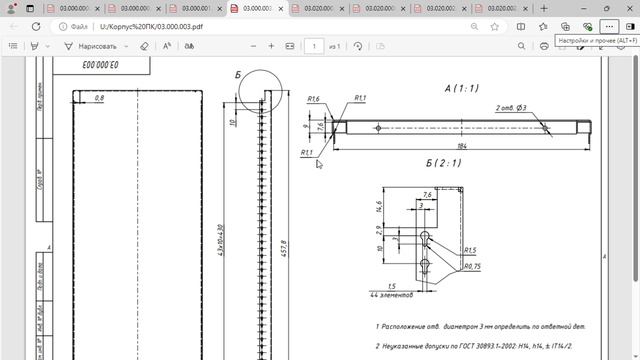This screenshot has width=640, height=360.
Task: Click the detail label Б near circle
Action: (238, 75)
